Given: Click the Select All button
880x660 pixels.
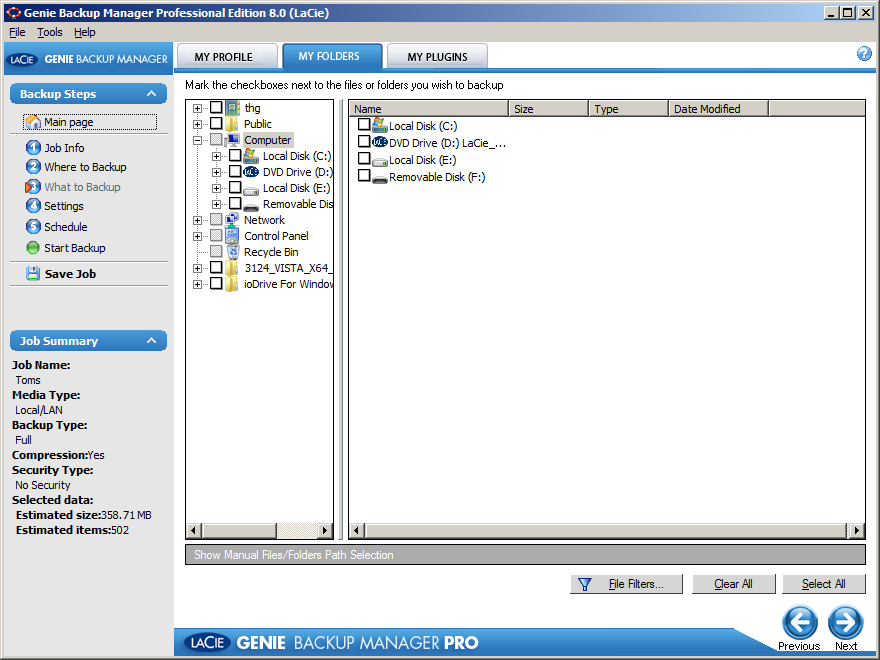Looking at the screenshot, I should pyautogui.click(x=823, y=584).
